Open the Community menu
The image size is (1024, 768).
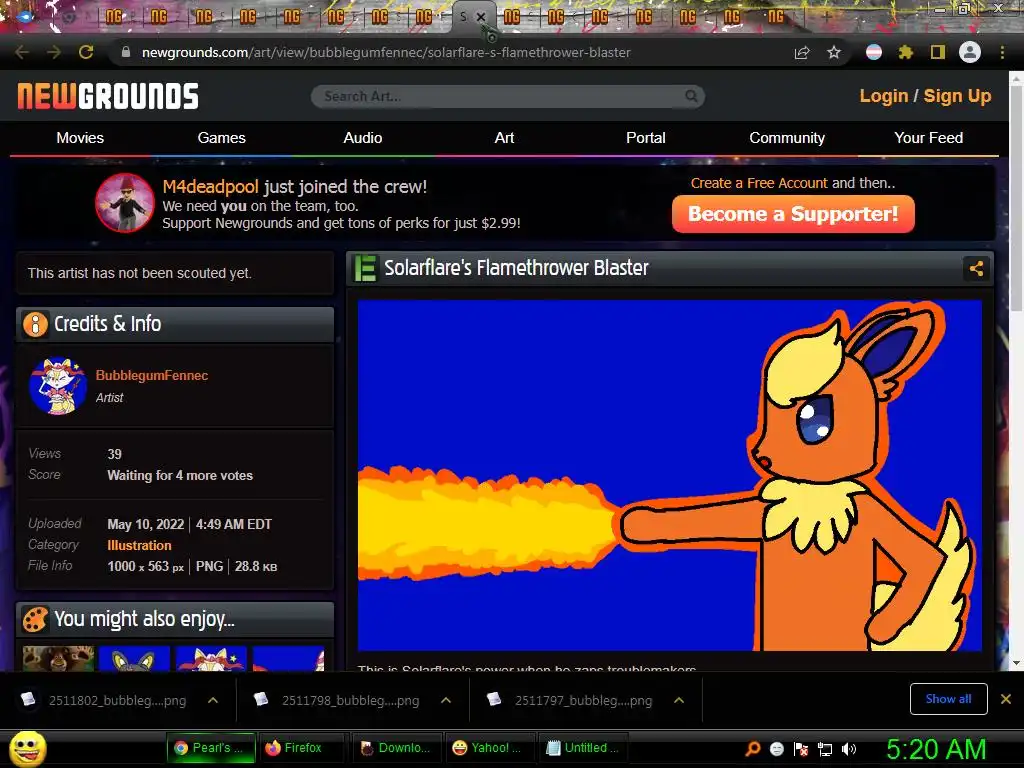click(x=787, y=138)
